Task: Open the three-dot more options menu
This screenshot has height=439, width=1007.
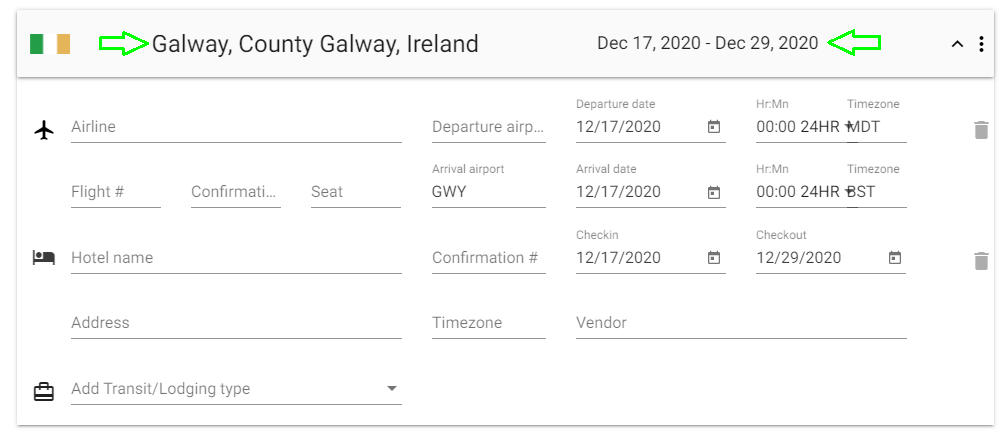Action: [981, 44]
